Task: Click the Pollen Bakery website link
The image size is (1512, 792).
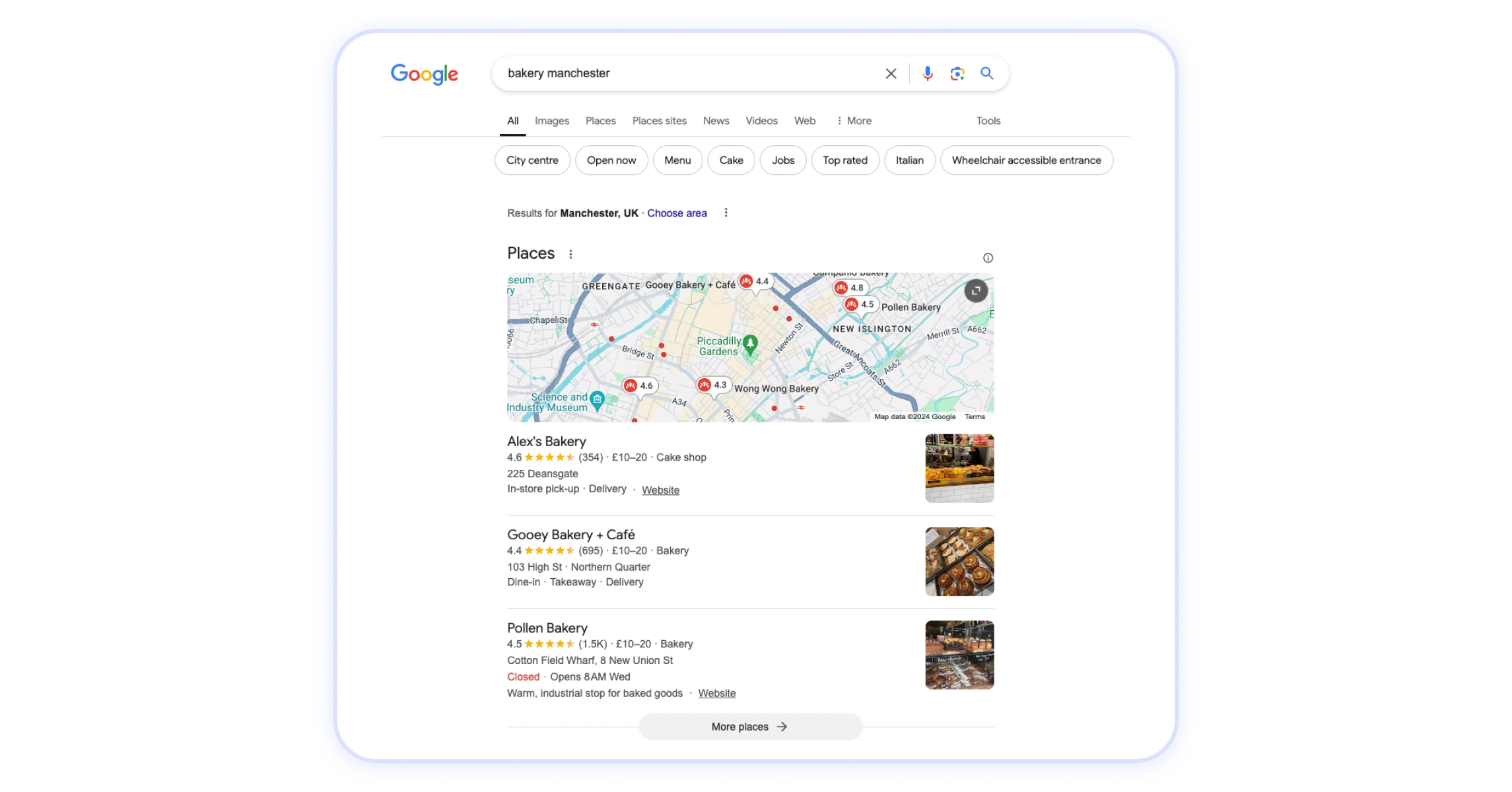Action: click(717, 693)
